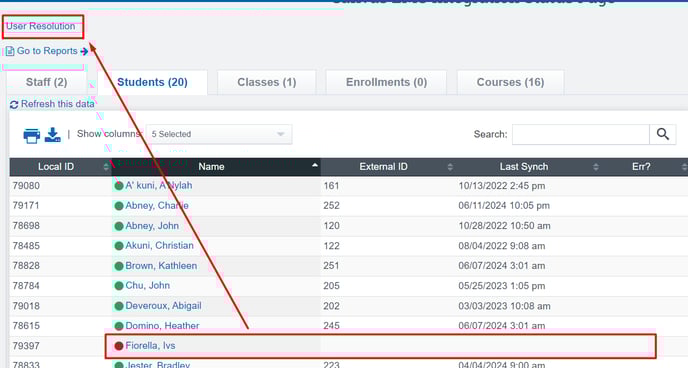The width and height of the screenshot is (688, 368).
Task: Click the arrow icon beside Go to Reports
Action: coord(84,51)
